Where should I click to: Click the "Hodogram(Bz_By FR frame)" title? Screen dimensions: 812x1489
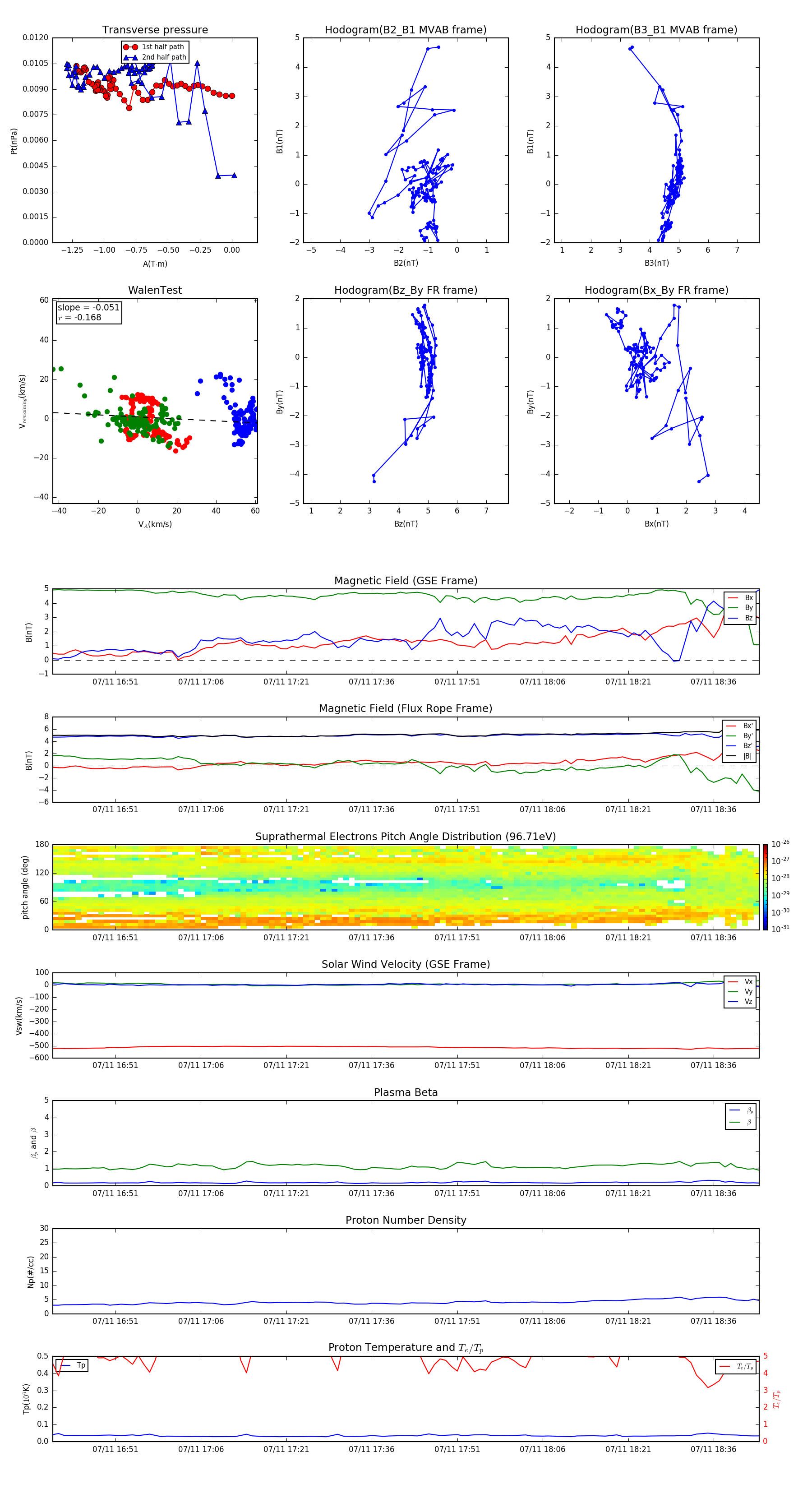pos(406,290)
